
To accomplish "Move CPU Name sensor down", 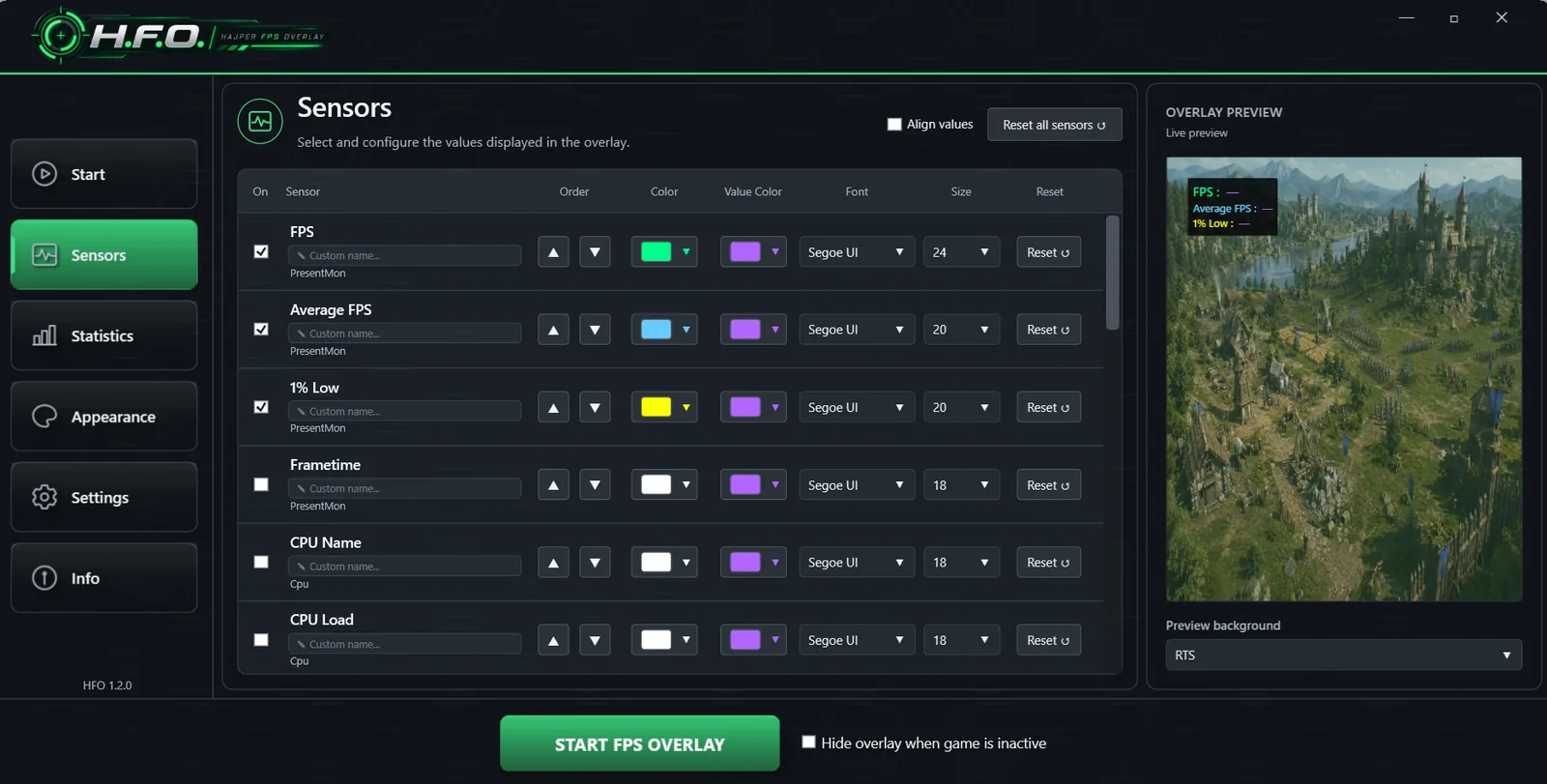I will [595, 563].
